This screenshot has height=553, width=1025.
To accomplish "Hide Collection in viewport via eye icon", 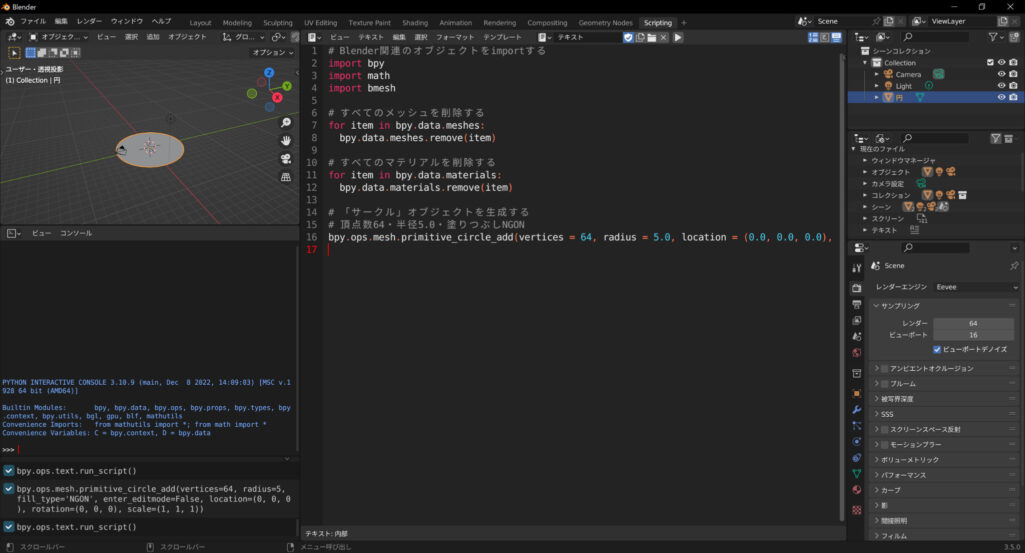I will (x=1001, y=63).
